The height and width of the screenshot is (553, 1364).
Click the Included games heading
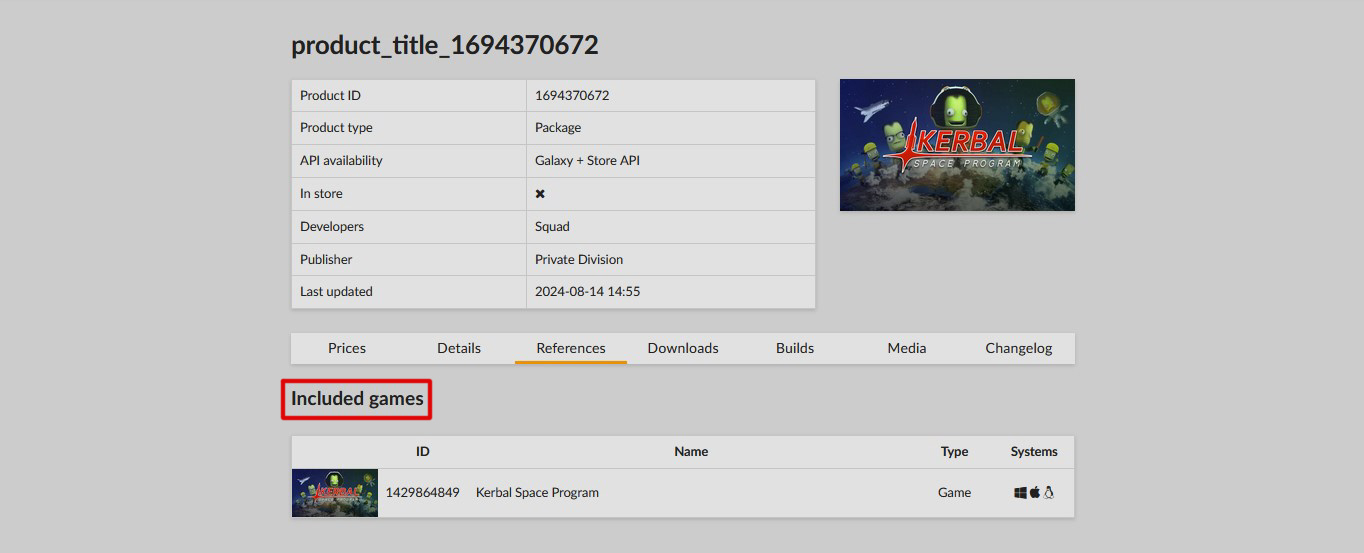pyautogui.click(x=357, y=399)
